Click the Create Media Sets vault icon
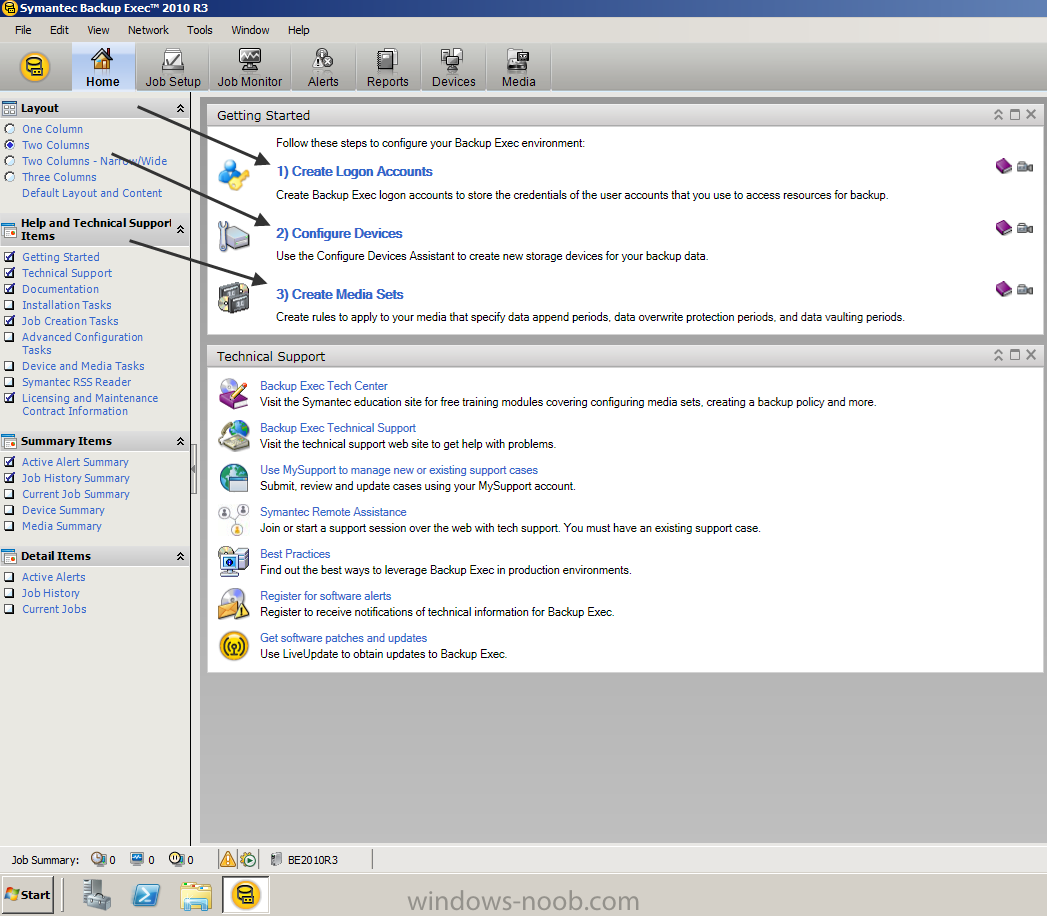This screenshot has height=916, width=1047. pos(234,297)
